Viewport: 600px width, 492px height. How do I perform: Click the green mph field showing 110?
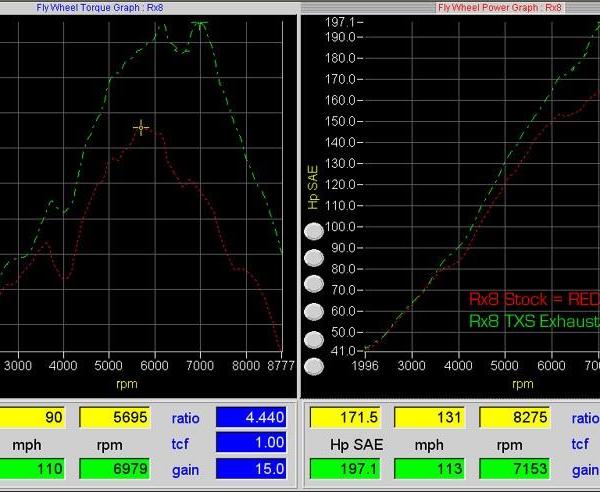pos(32,469)
